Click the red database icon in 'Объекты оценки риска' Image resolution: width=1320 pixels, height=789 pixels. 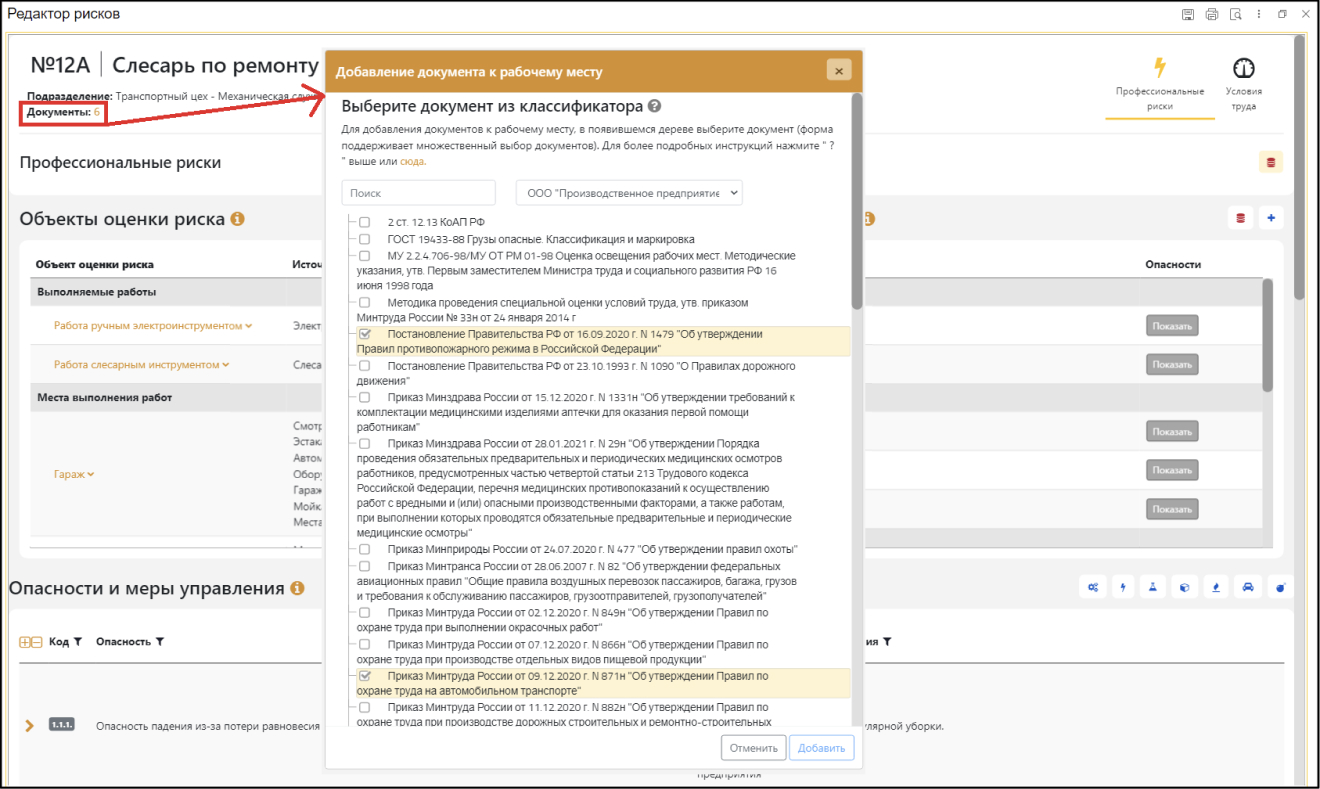(x=1241, y=218)
